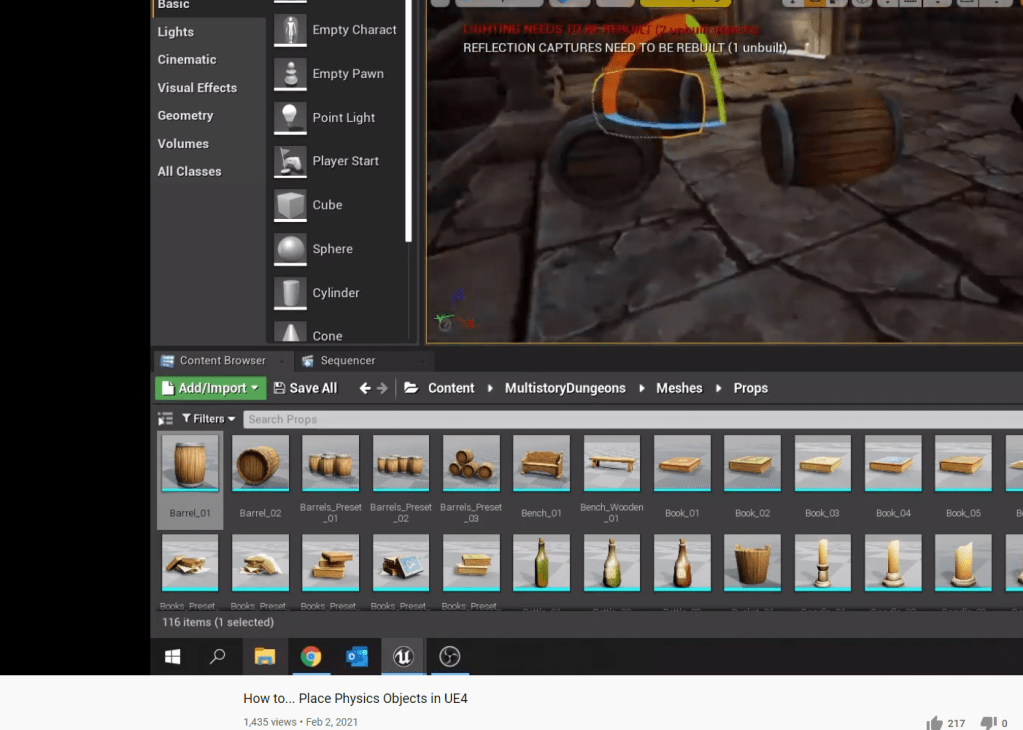Switch to the Sequencer tab
Viewport: 1023px width, 730px height.
point(347,361)
